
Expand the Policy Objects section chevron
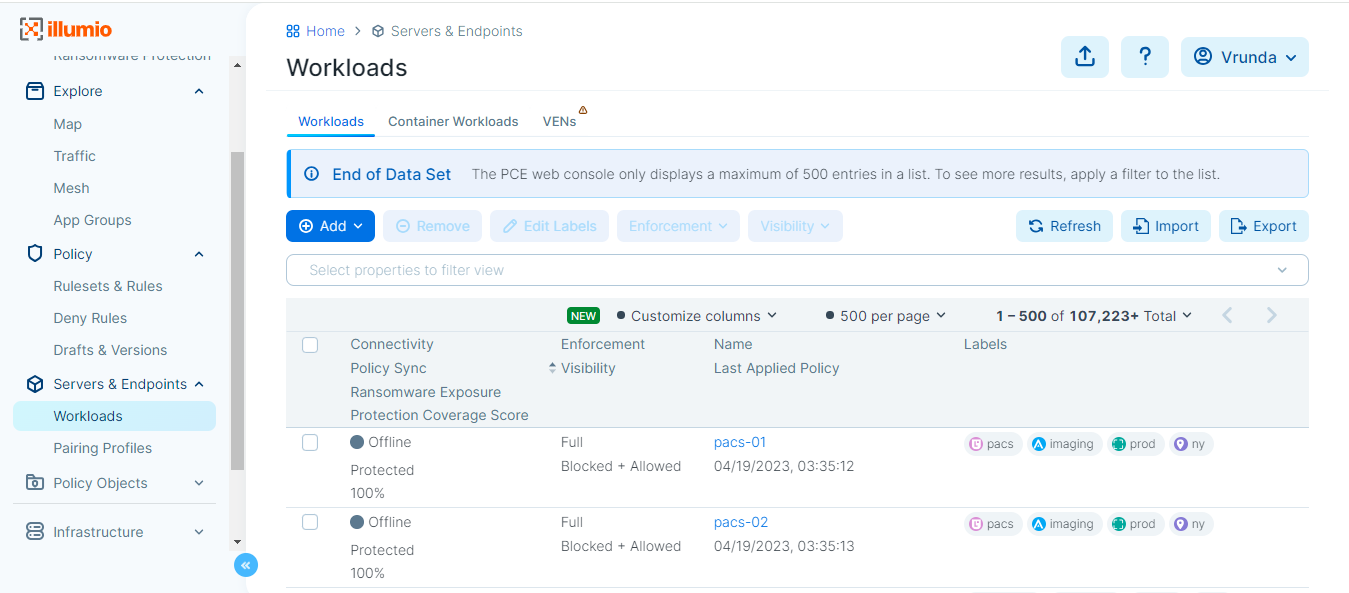point(199,483)
